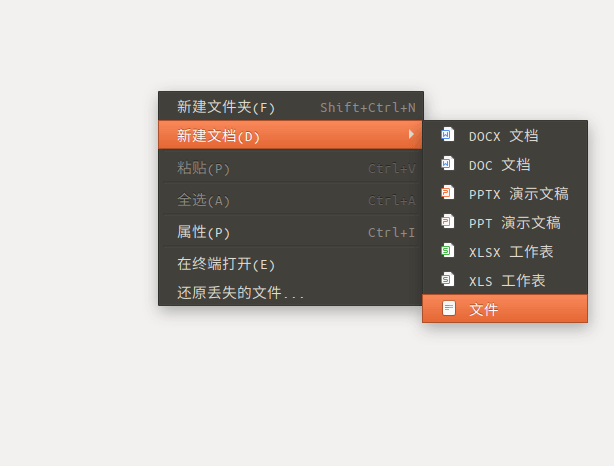Click the plain 文件 page icon
Viewport: 614px width, 466px height.
(449, 309)
